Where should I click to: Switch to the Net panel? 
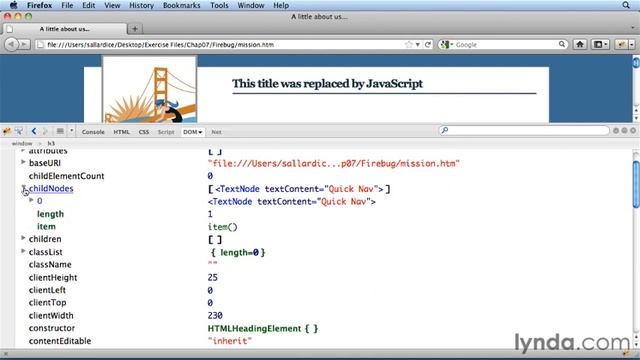[216, 132]
